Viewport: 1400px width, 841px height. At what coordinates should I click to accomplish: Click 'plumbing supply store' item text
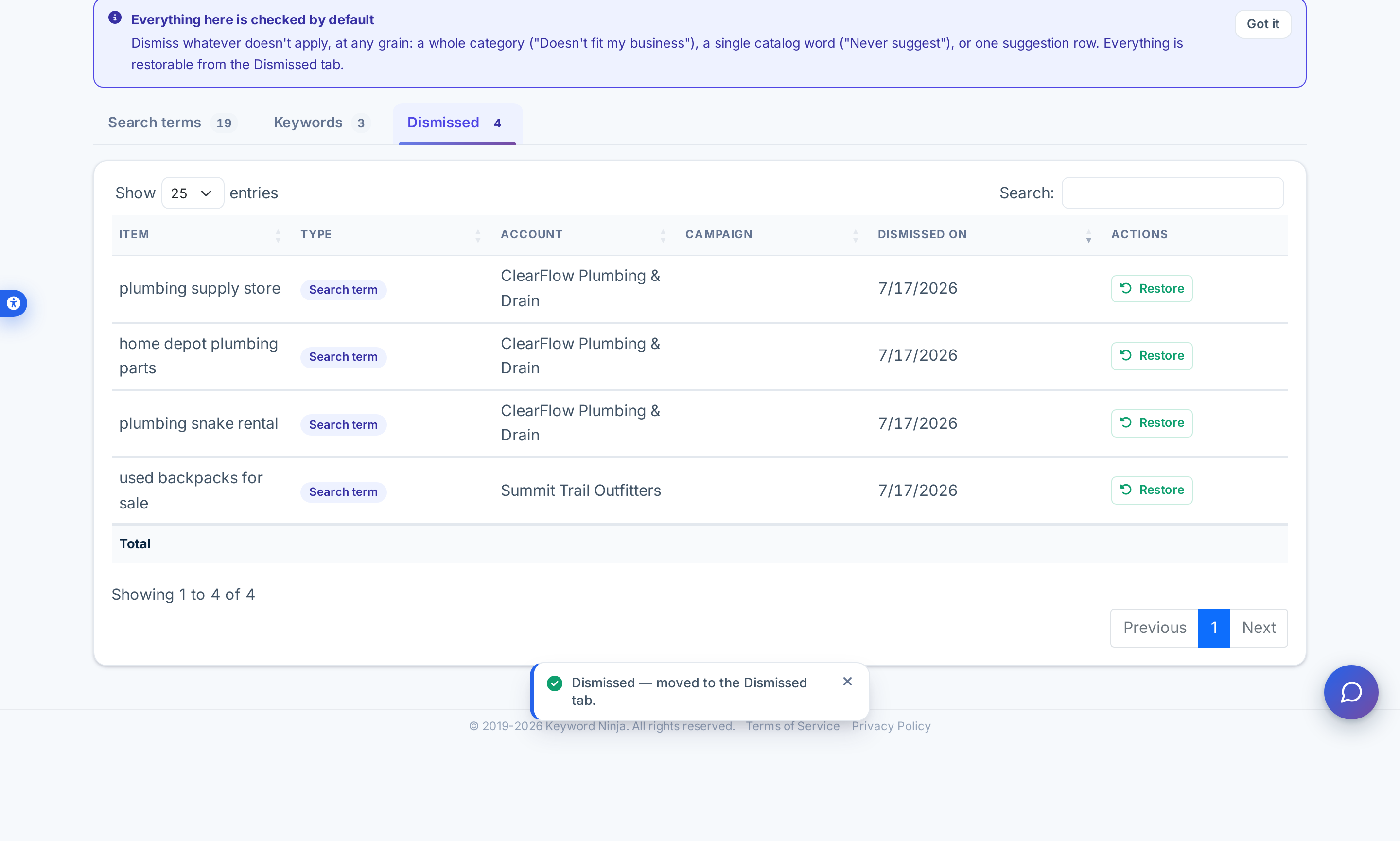(199, 288)
